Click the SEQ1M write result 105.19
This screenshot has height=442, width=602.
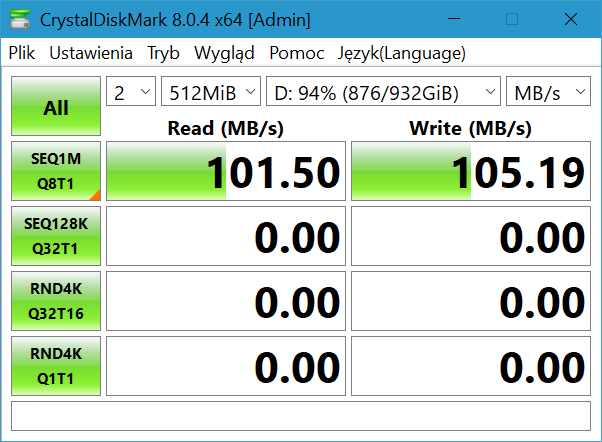click(x=471, y=171)
